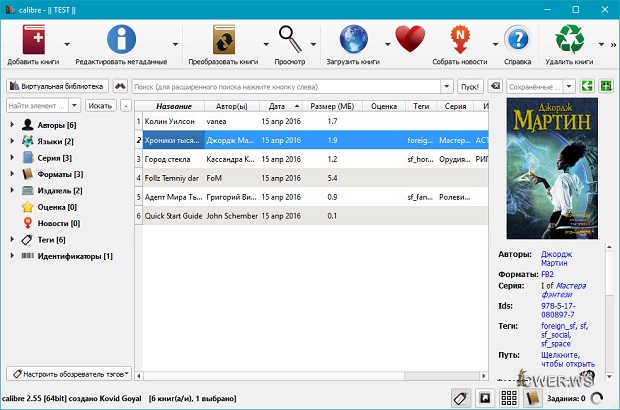Image resolution: width=620 pixels, height=410 pixels.
Task: Toggle the book details panel button
Action: [x=533, y=397]
